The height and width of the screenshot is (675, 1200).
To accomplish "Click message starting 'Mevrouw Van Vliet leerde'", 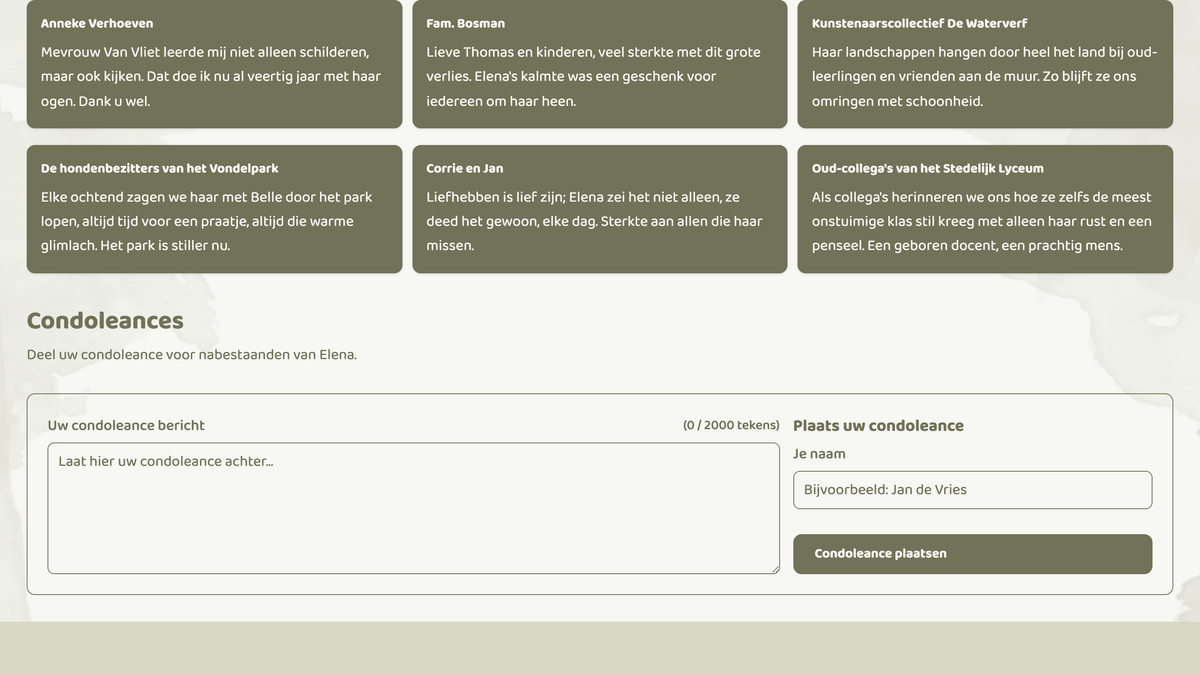I will 211,76.
